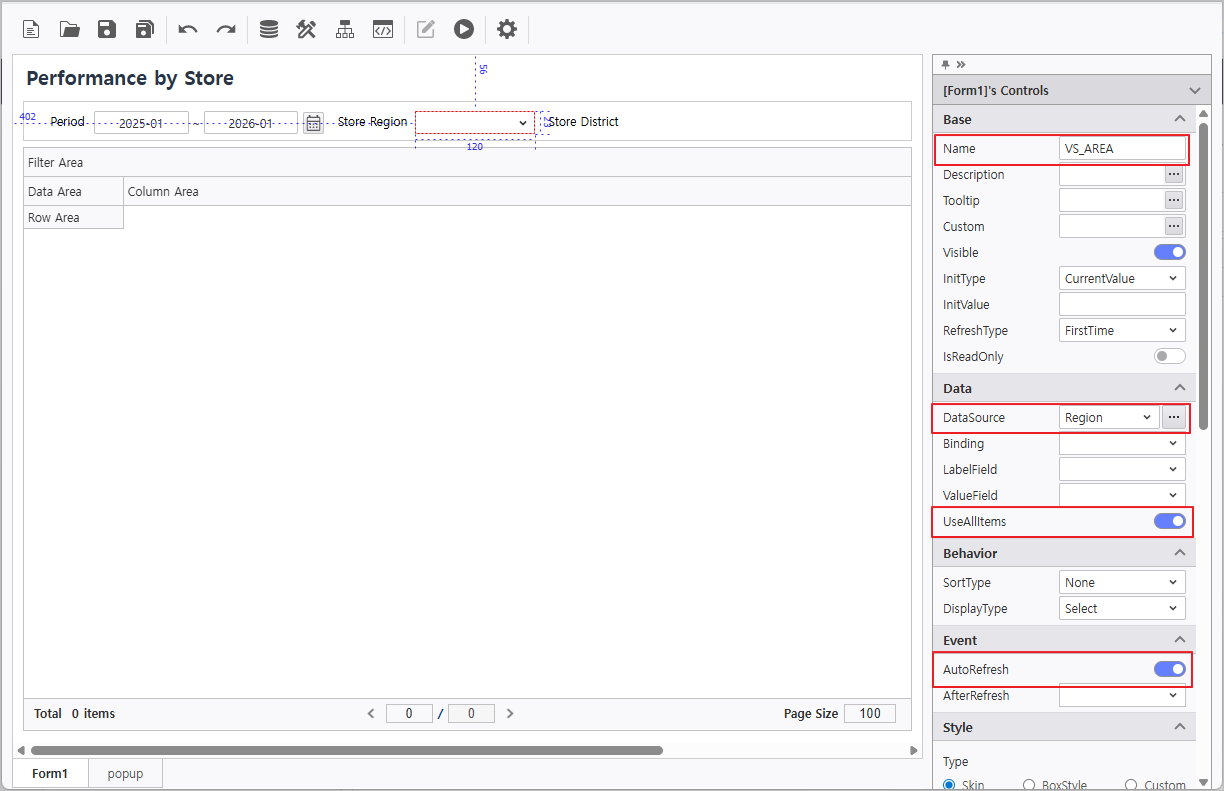Select the Skin radio button under Type
Viewport: 1224px width, 791px height.
(x=949, y=785)
